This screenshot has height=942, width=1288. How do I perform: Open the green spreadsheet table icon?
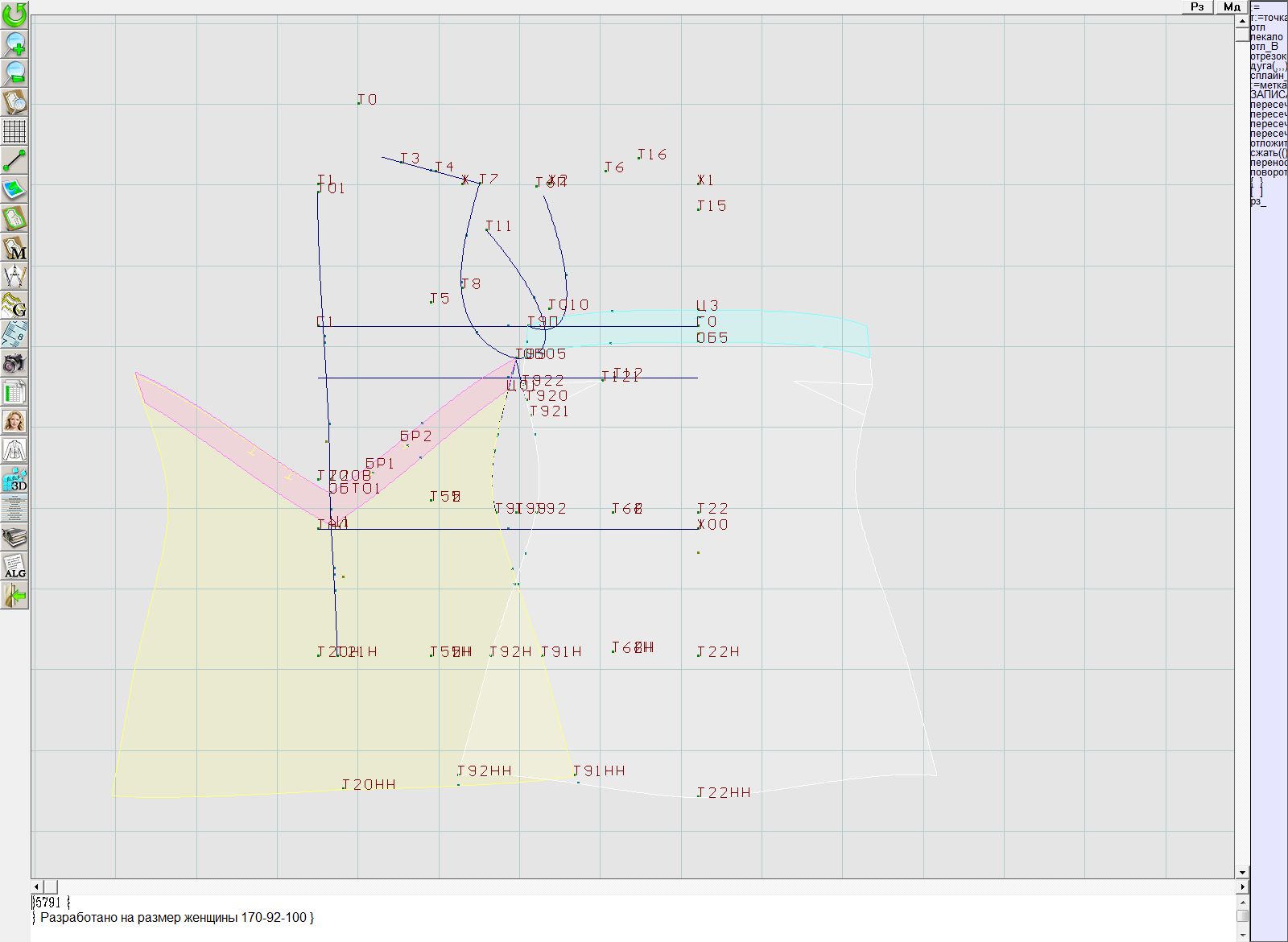[x=14, y=393]
